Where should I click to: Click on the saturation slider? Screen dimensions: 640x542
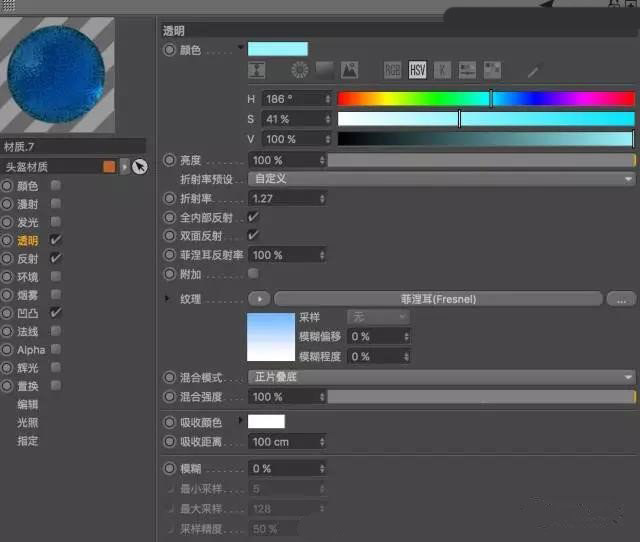pyautogui.click(x=486, y=119)
